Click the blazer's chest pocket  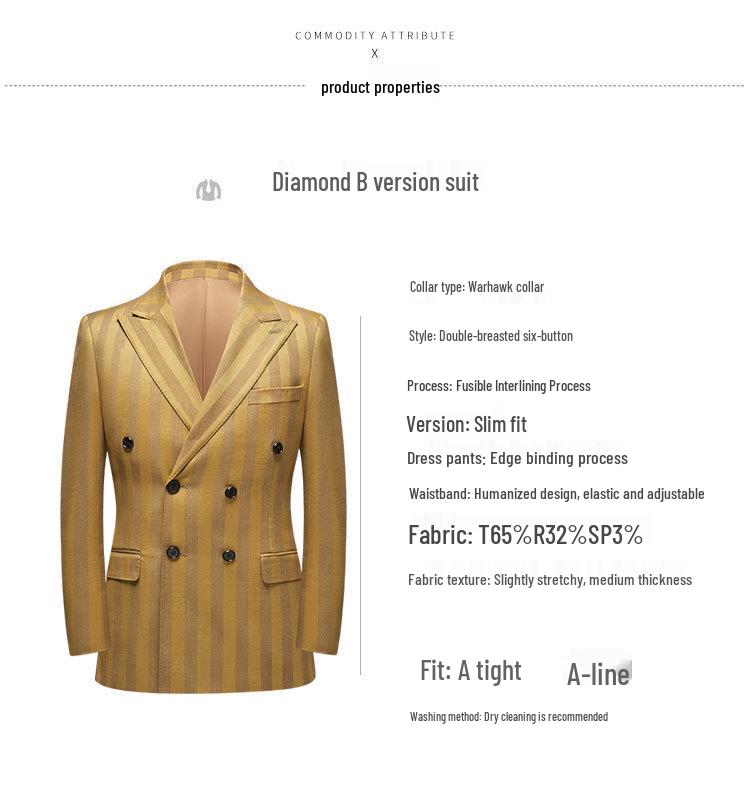[275, 395]
